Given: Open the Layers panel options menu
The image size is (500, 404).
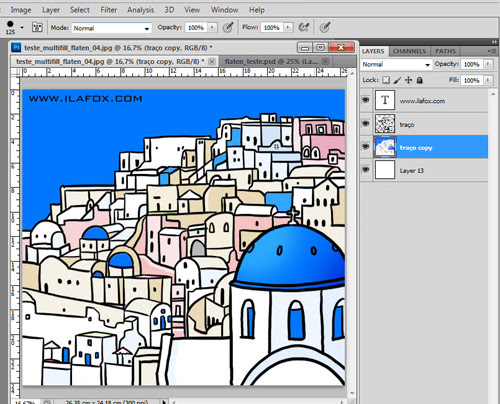Looking at the screenshot, I should click(492, 51).
